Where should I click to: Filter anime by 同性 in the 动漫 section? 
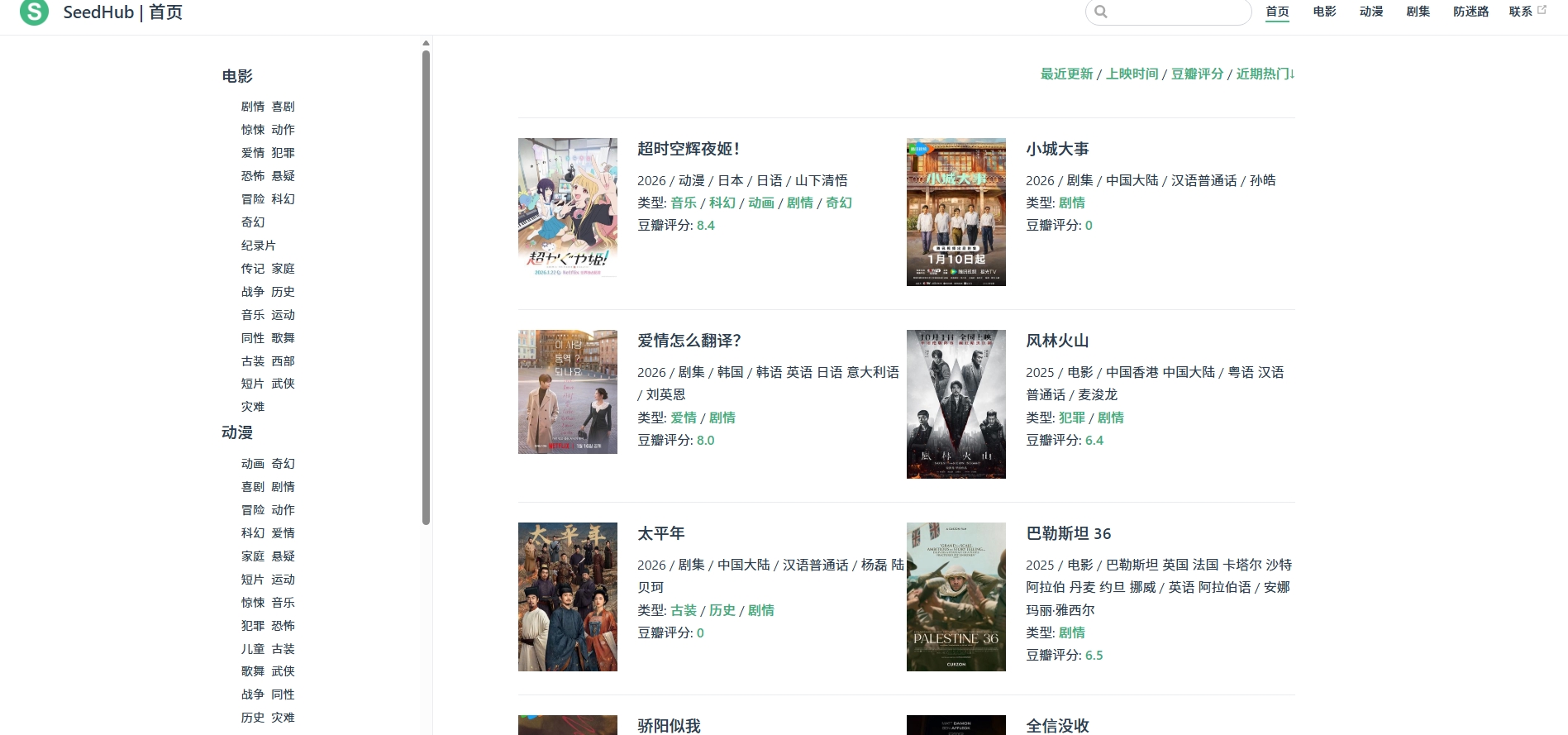click(283, 694)
